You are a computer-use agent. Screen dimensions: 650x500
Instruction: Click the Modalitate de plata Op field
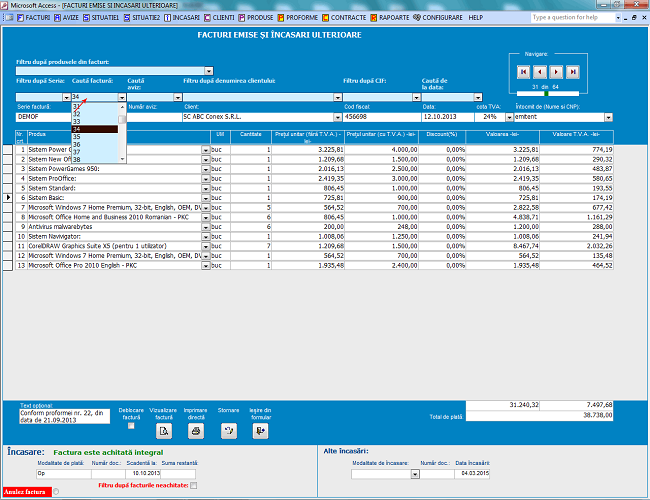point(64,474)
